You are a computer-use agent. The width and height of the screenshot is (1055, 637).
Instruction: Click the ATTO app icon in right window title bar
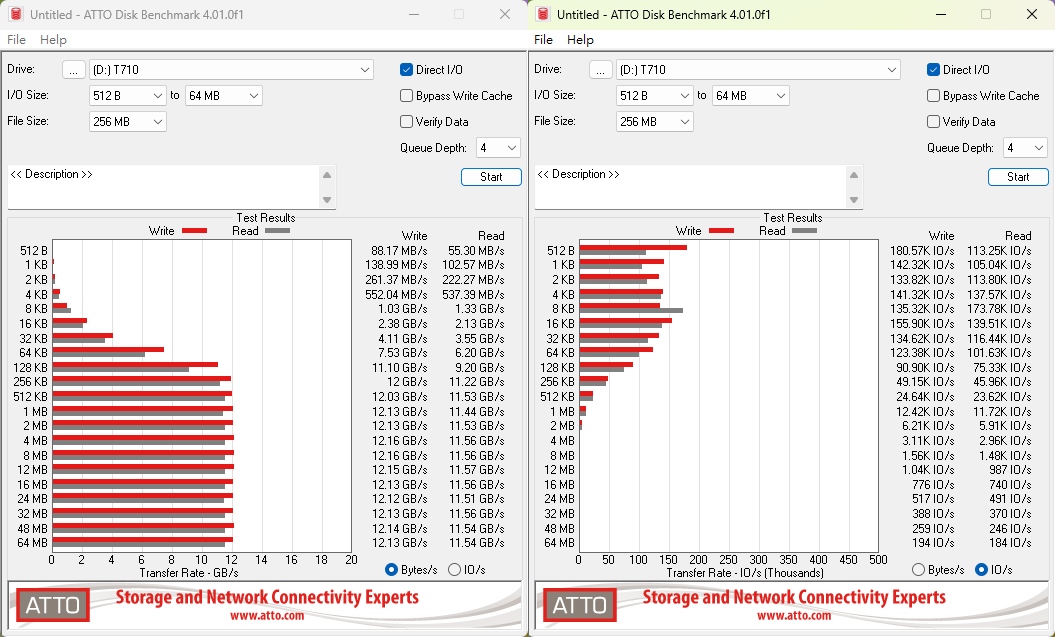[x=543, y=15]
